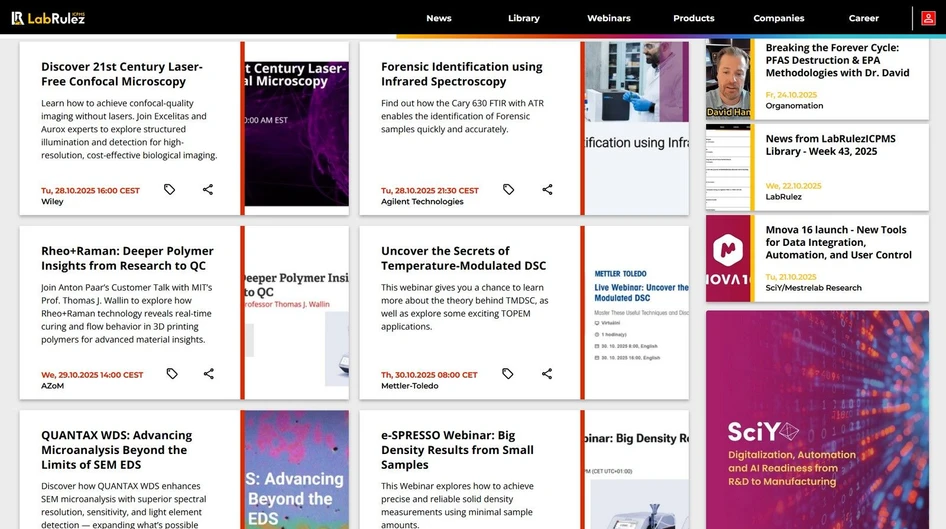Image resolution: width=946 pixels, height=529 pixels.
Task: Click tag icon on Laser-Free Confocal Microscopy card
Action: [x=170, y=189]
